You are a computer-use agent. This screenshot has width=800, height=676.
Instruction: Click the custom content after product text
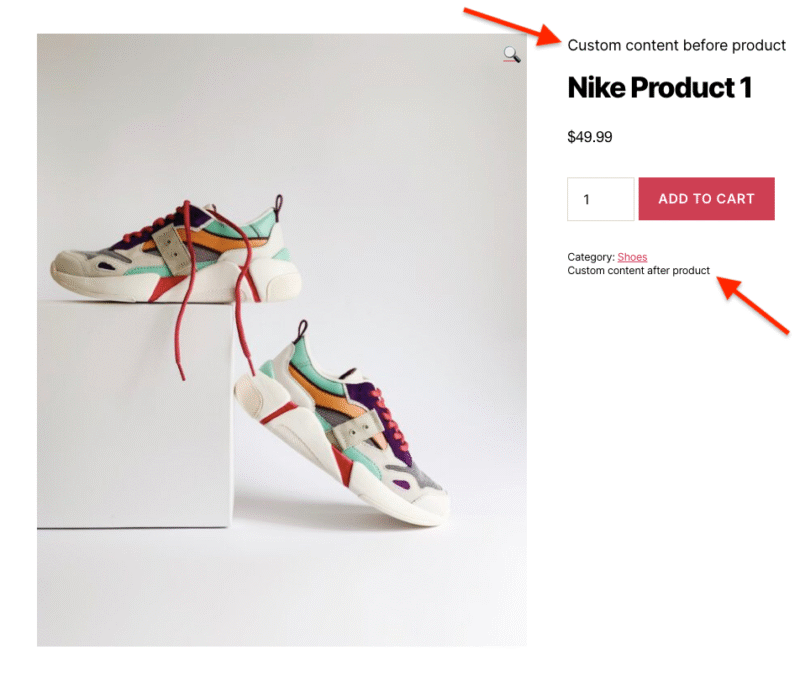coord(638,270)
